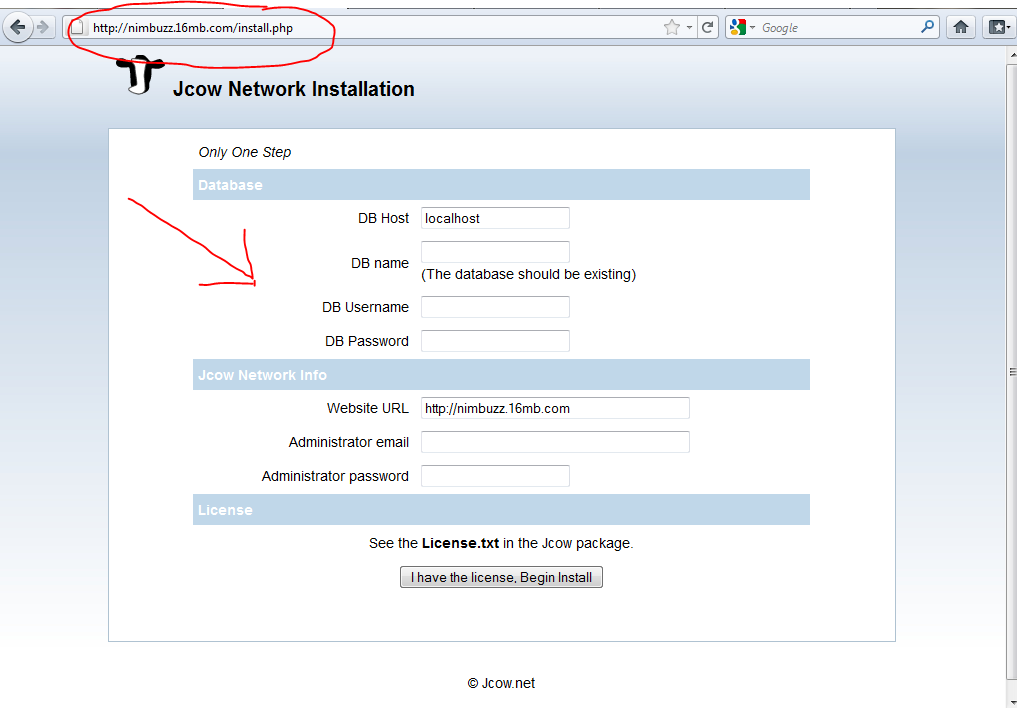The height and width of the screenshot is (708, 1017).
Task: Focus the Website URL input field
Action: tap(555, 408)
